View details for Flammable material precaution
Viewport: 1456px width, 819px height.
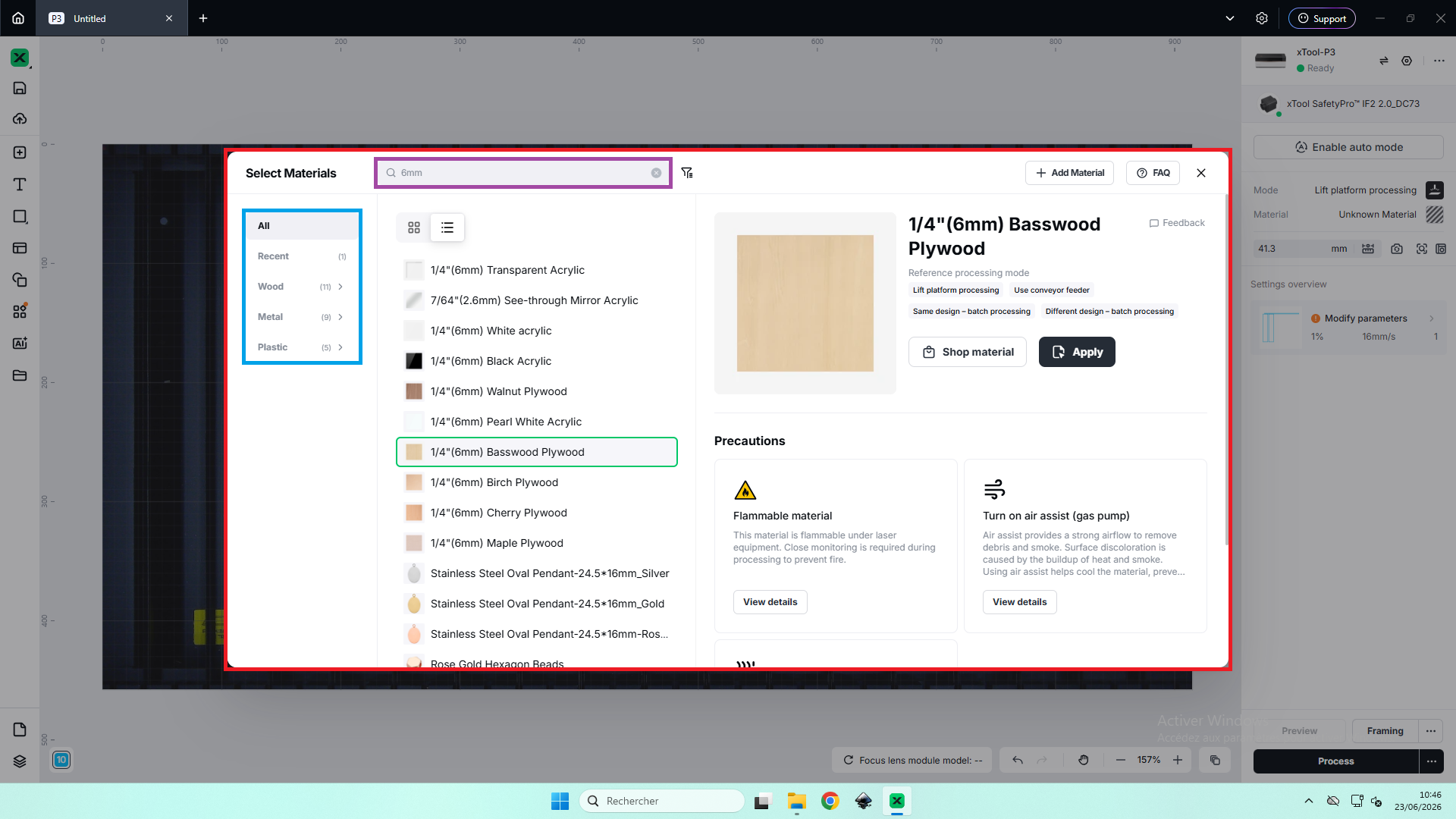pyautogui.click(x=770, y=602)
